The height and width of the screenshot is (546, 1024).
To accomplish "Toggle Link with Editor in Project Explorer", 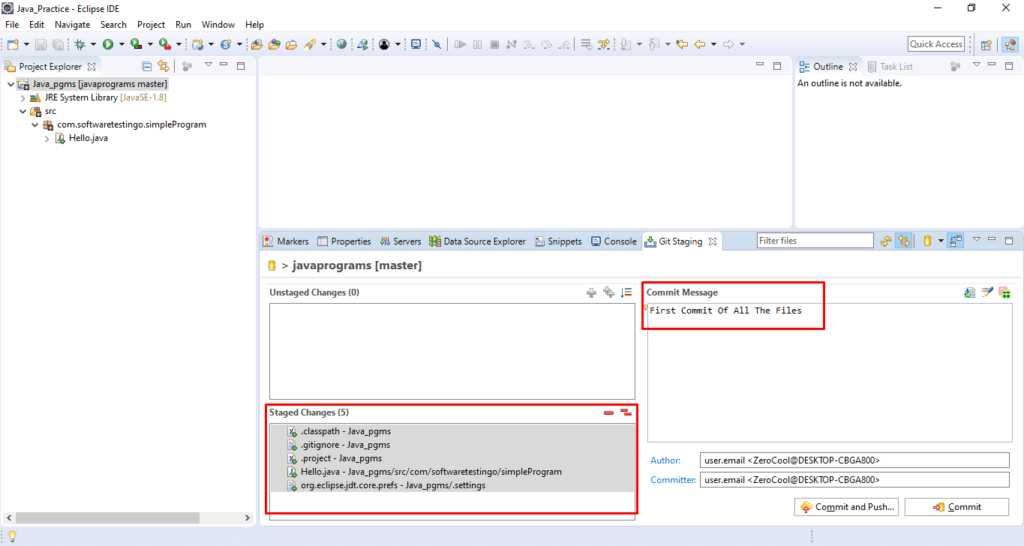I will 163,66.
